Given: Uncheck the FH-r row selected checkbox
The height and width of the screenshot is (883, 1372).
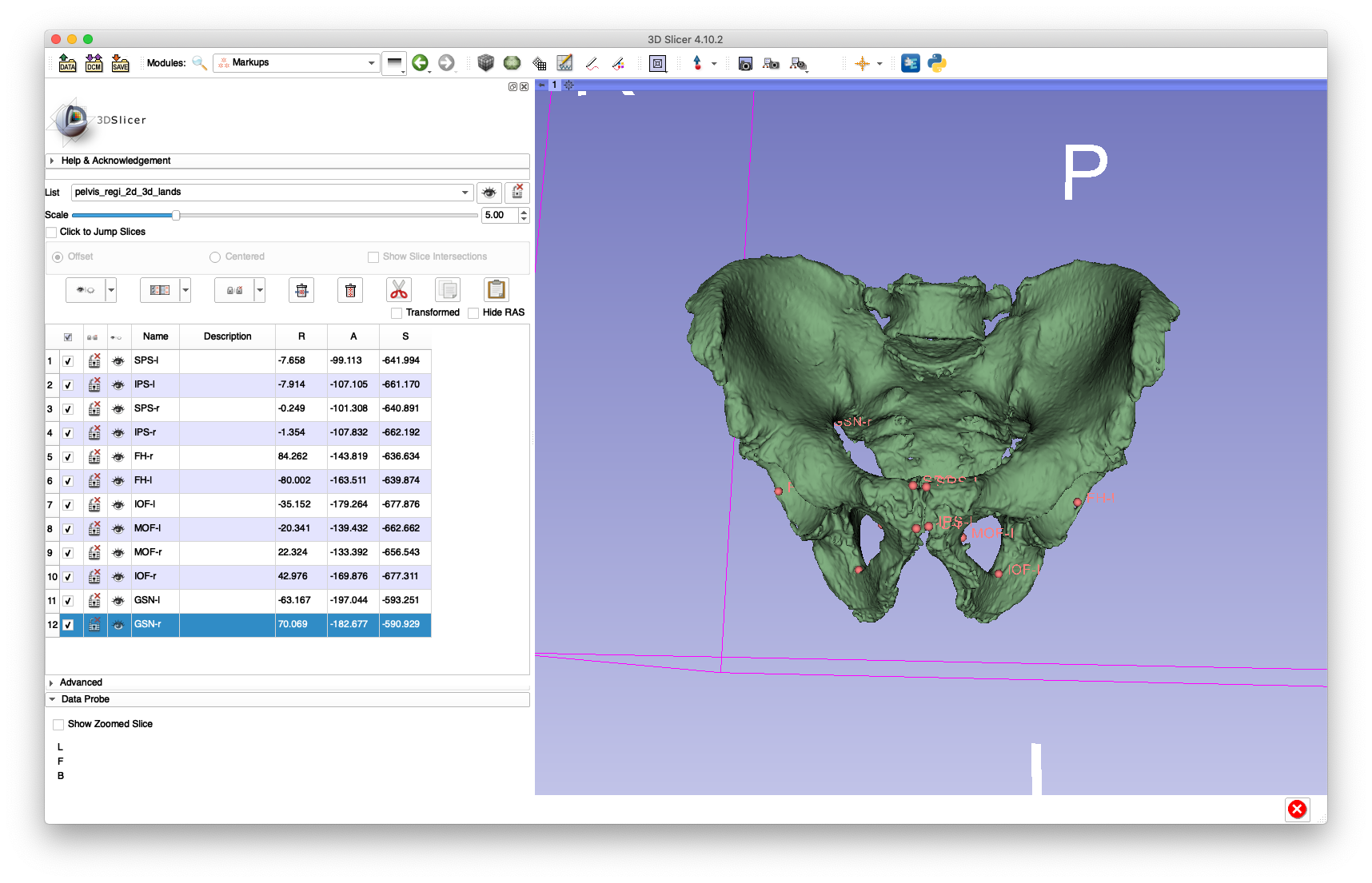Looking at the screenshot, I should click(x=68, y=457).
